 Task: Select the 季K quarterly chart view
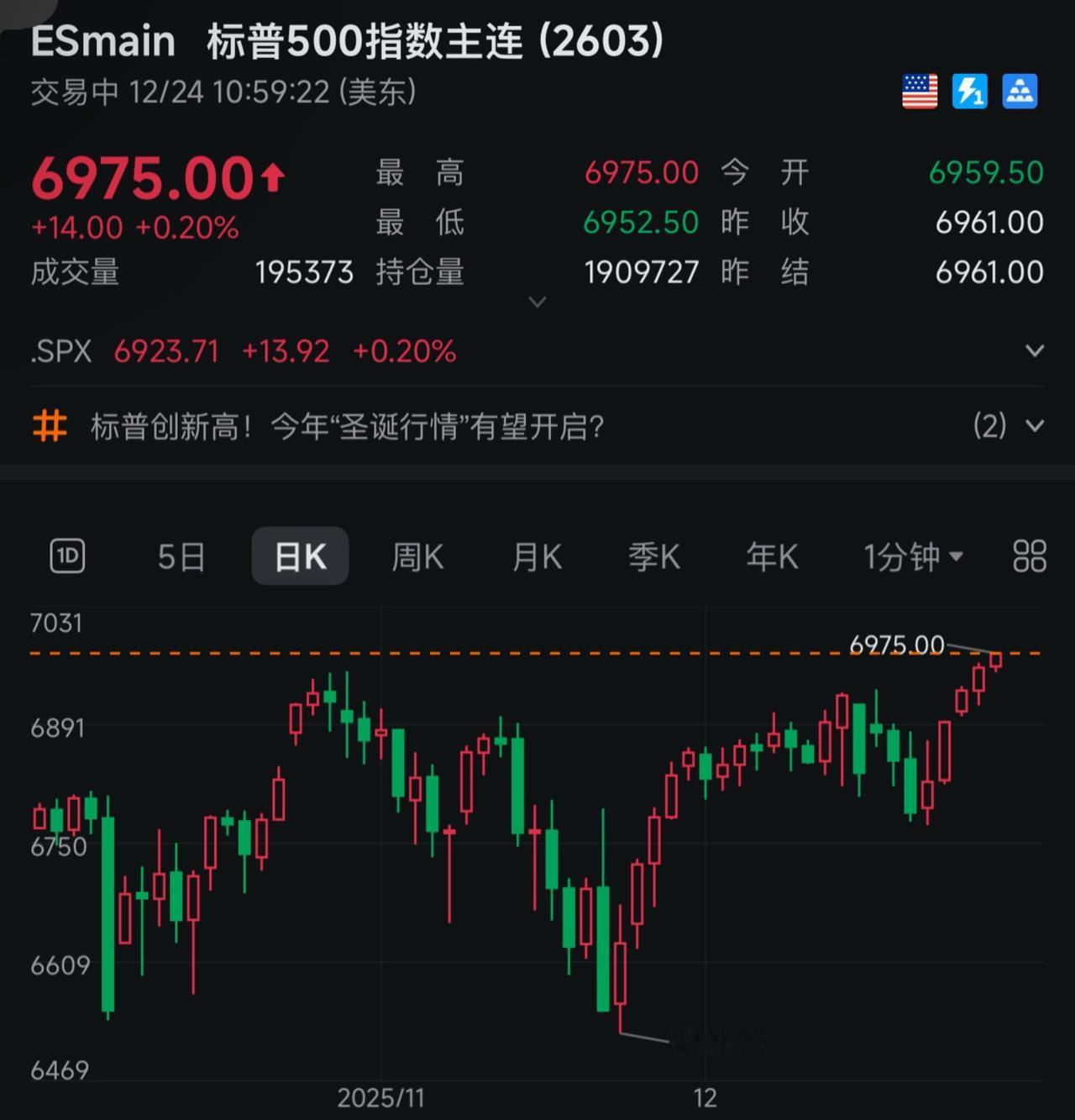click(x=654, y=556)
